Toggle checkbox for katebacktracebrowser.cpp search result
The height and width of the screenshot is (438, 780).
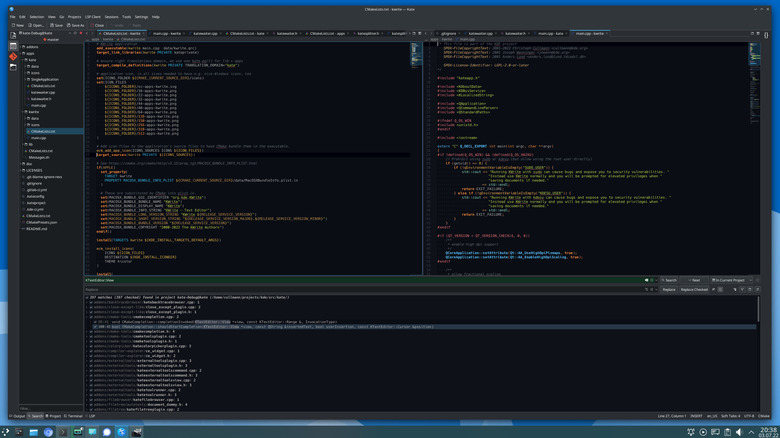pyautogui.click(x=89, y=302)
